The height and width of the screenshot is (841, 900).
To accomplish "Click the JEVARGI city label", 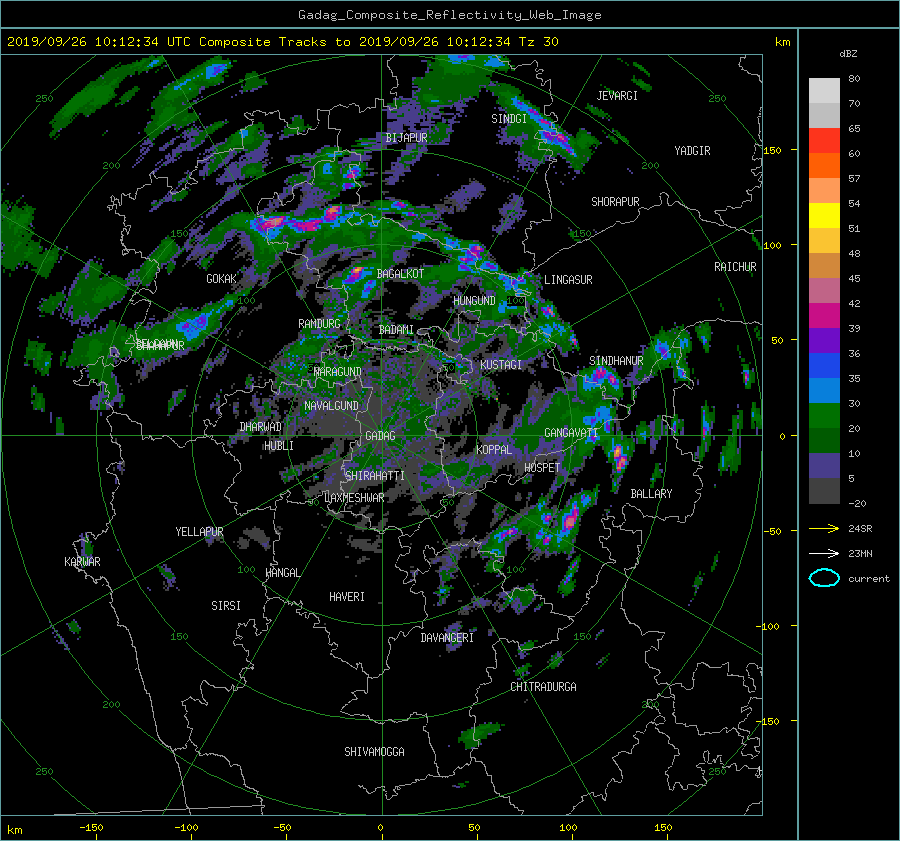I will pyautogui.click(x=617, y=96).
